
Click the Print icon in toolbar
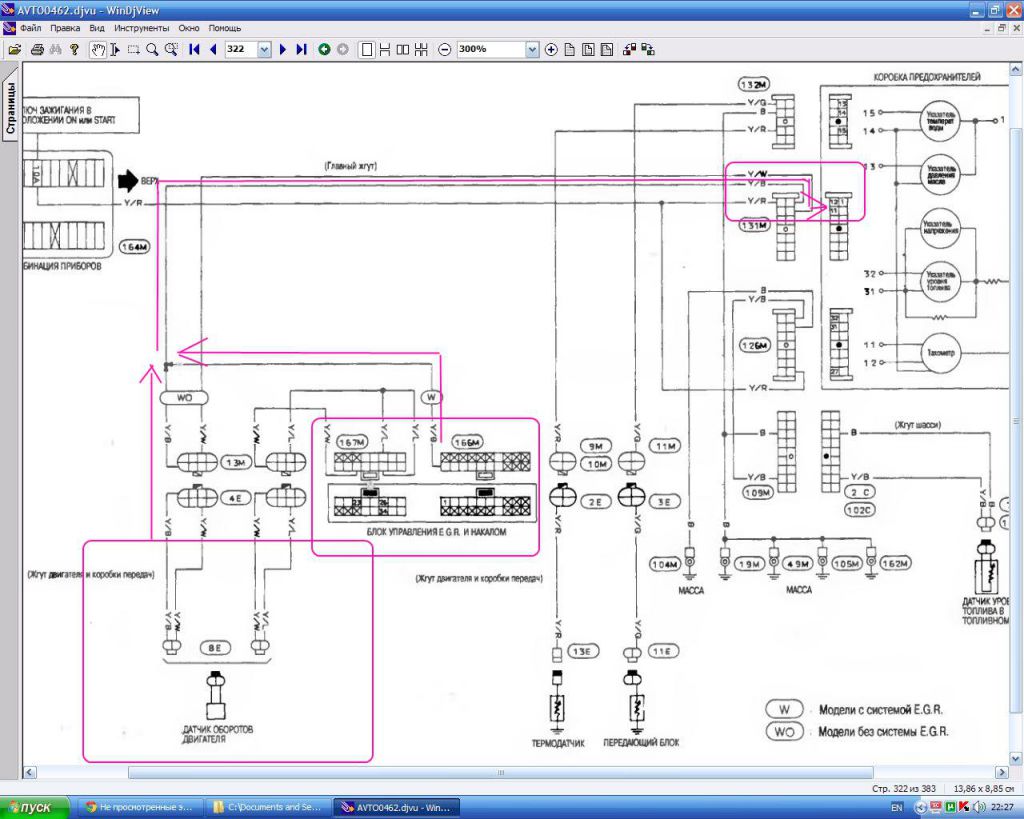(x=37, y=49)
